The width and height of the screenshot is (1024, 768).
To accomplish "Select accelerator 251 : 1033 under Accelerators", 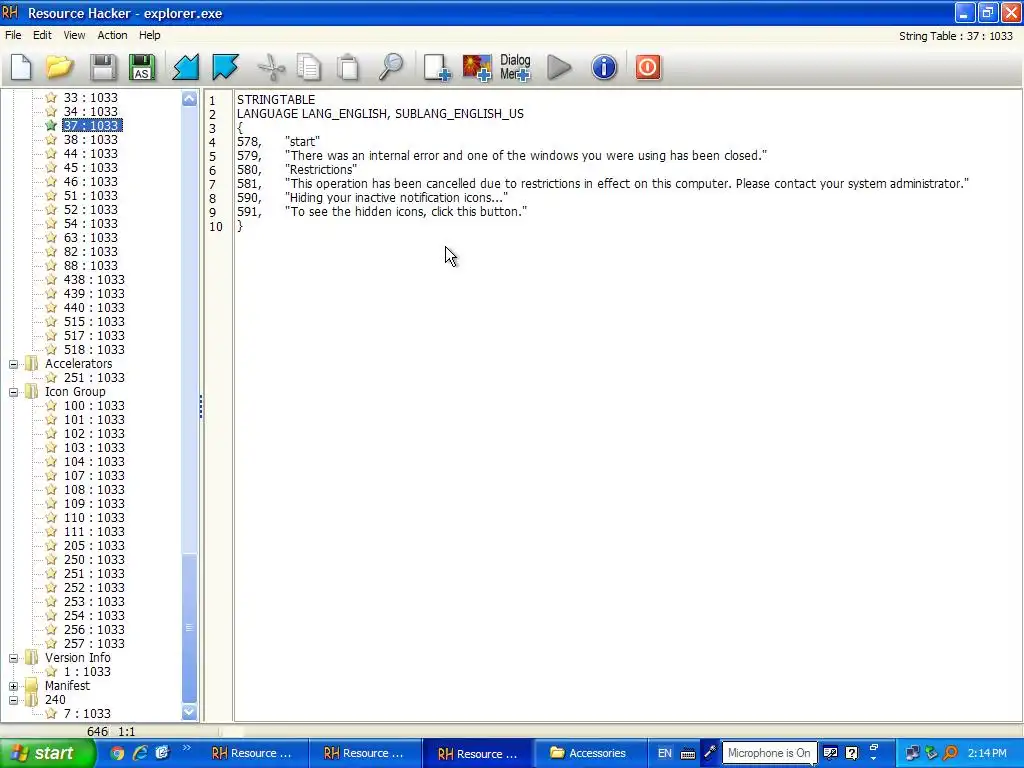I will pos(94,377).
